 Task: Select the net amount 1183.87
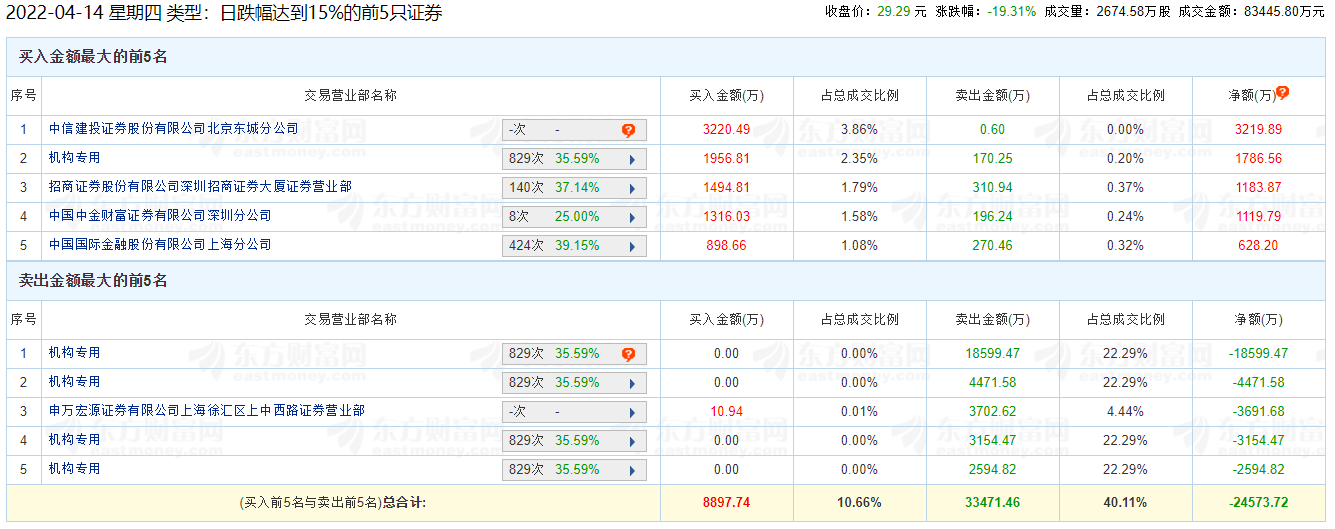1258,188
